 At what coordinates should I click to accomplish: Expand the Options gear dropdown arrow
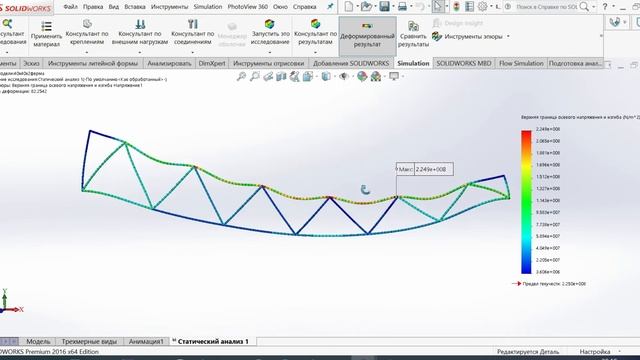point(491,7)
